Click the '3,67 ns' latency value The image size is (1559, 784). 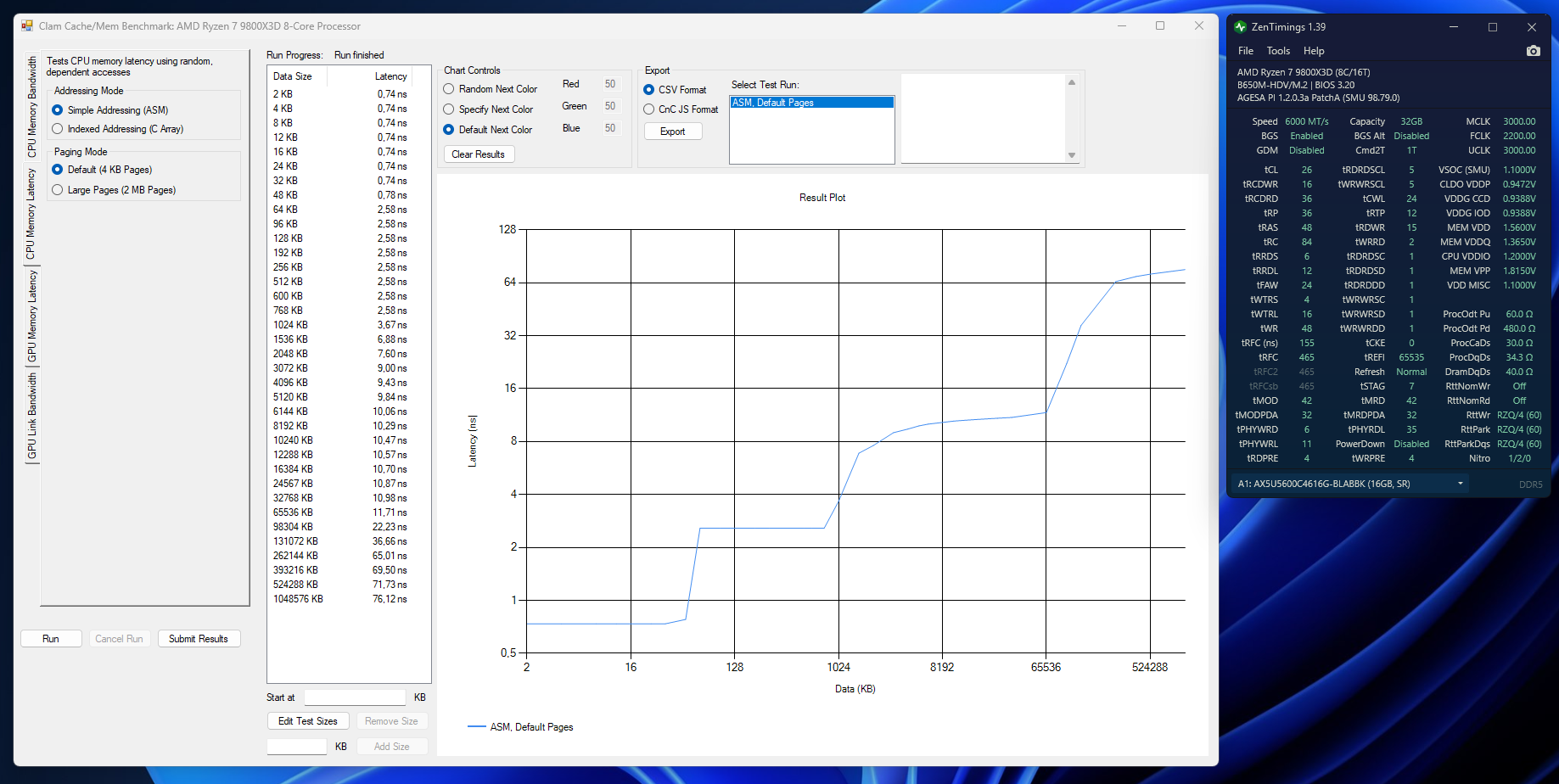click(x=392, y=325)
